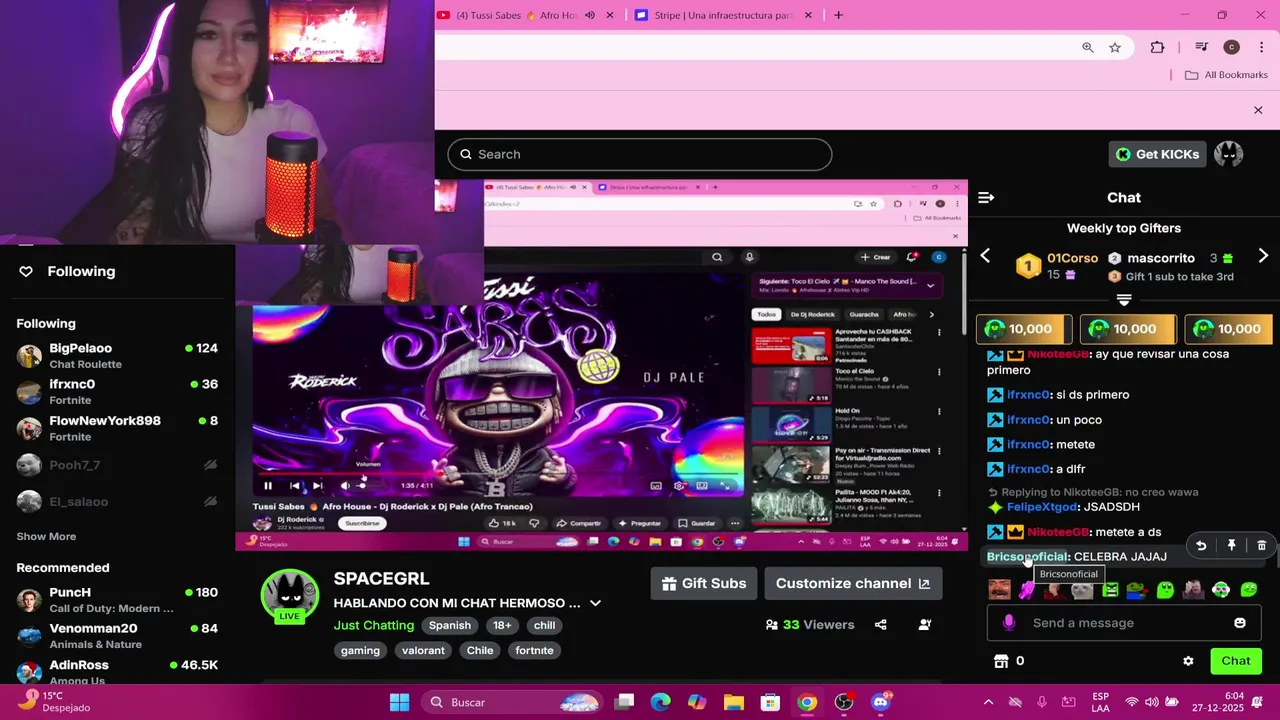This screenshot has width=1280, height=720.
Task: Open the profile avatar menu next to Get KICKs
Action: pos(1228,154)
